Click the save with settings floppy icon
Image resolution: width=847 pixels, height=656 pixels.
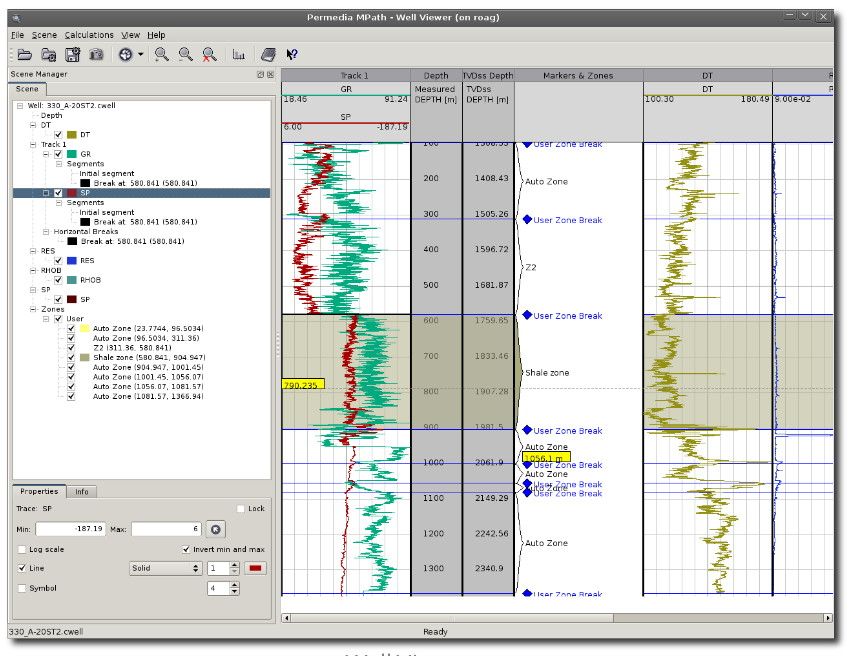[72, 55]
